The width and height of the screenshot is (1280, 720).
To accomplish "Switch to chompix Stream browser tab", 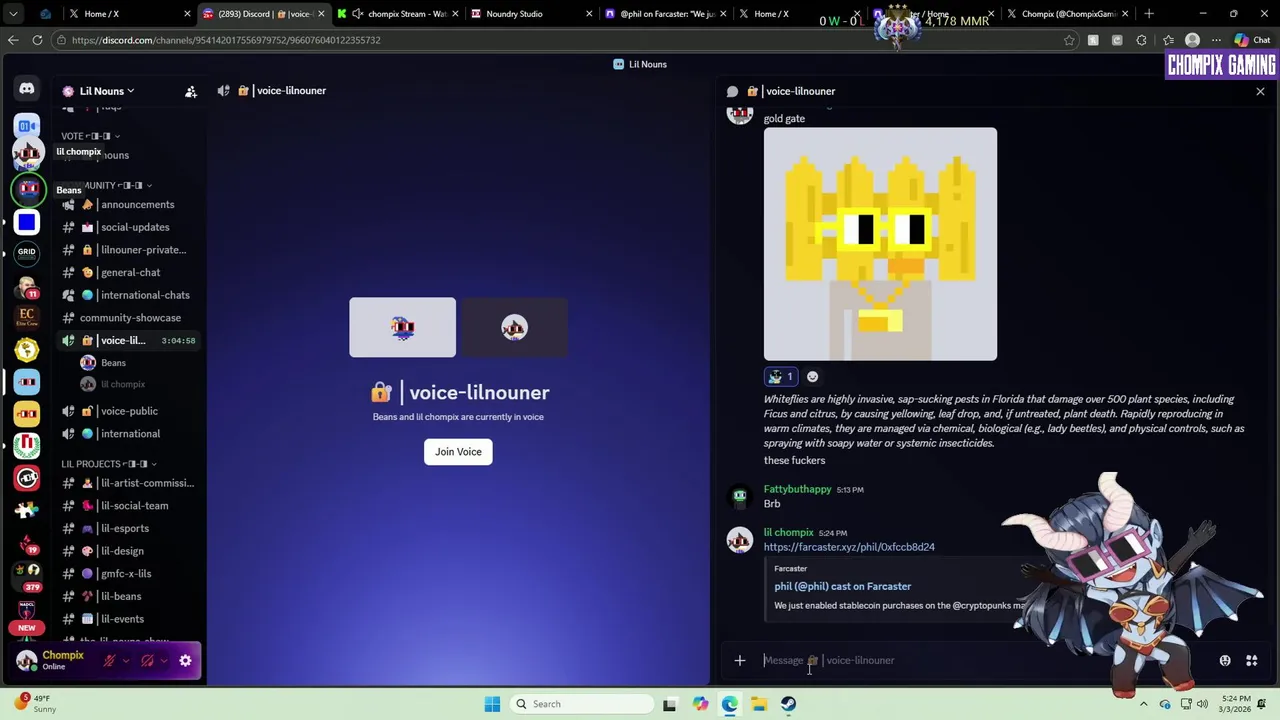I will pos(397,14).
